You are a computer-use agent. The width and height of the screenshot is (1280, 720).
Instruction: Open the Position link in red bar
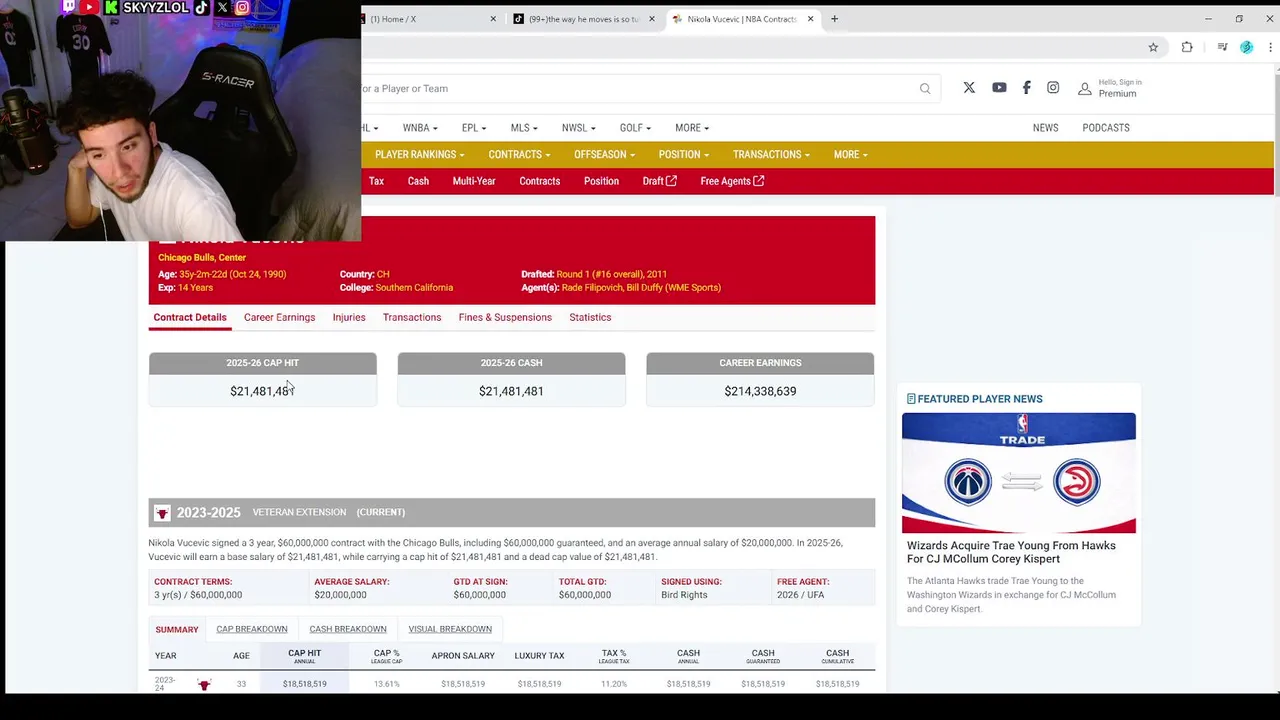tap(601, 181)
